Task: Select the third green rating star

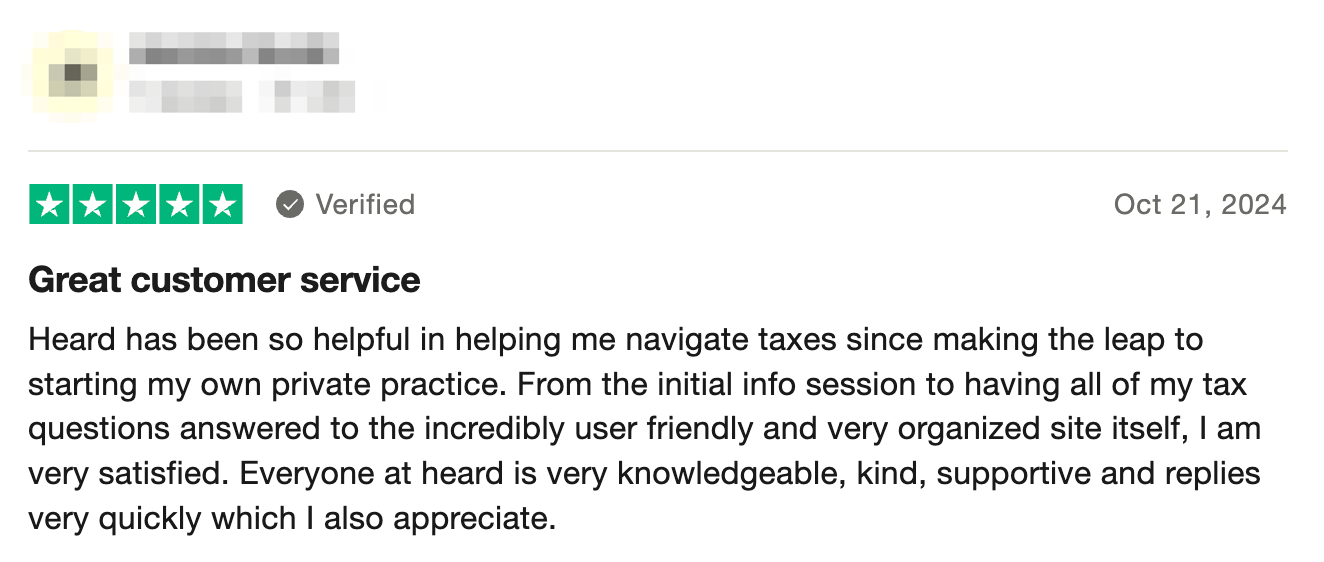Action: pyautogui.click(x=136, y=204)
